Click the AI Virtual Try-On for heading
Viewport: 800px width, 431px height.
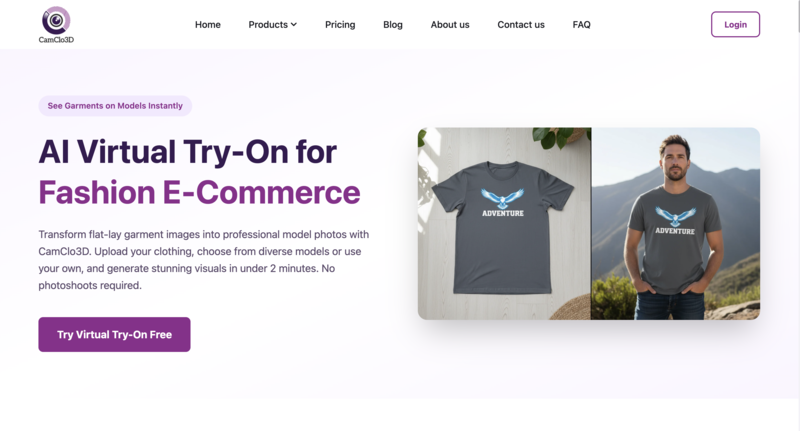pyautogui.click(x=188, y=151)
